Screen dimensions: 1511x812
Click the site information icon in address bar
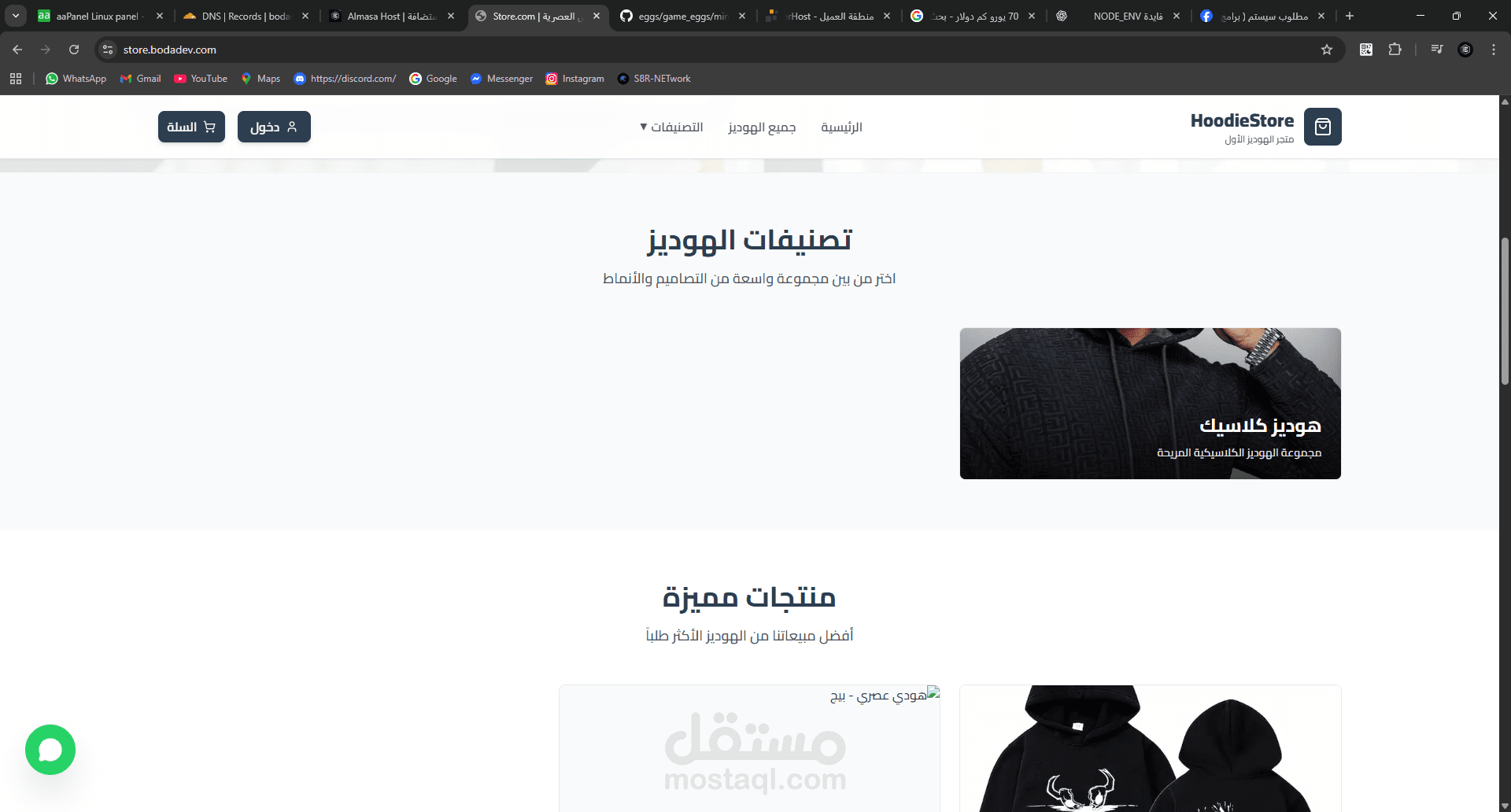[x=109, y=50]
